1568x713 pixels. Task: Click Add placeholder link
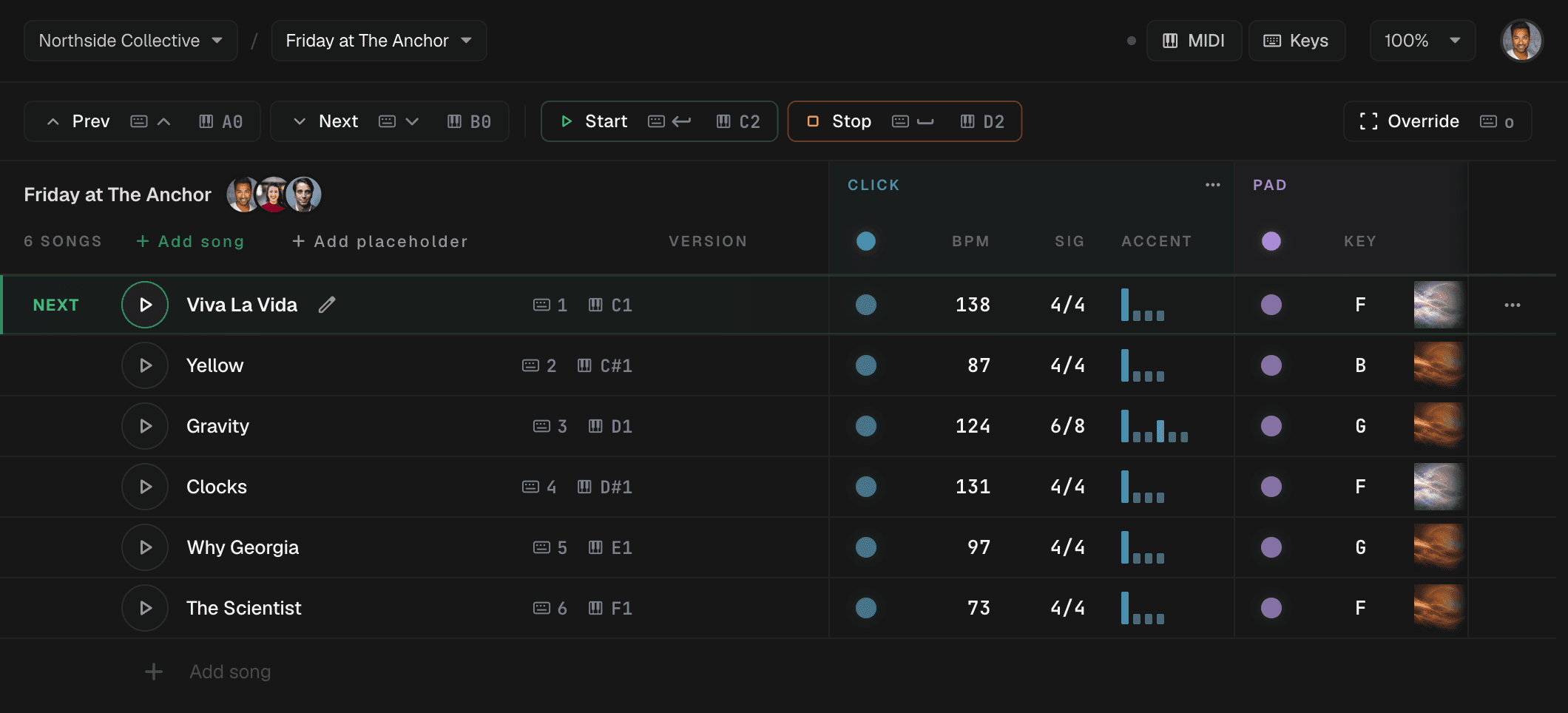pyautogui.click(x=380, y=241)
